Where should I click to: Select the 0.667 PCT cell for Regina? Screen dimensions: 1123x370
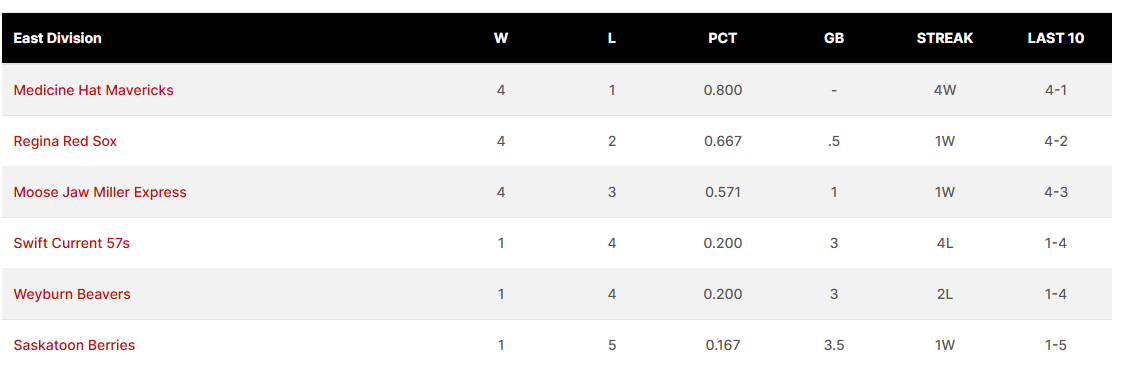click(x=723, y=141)
